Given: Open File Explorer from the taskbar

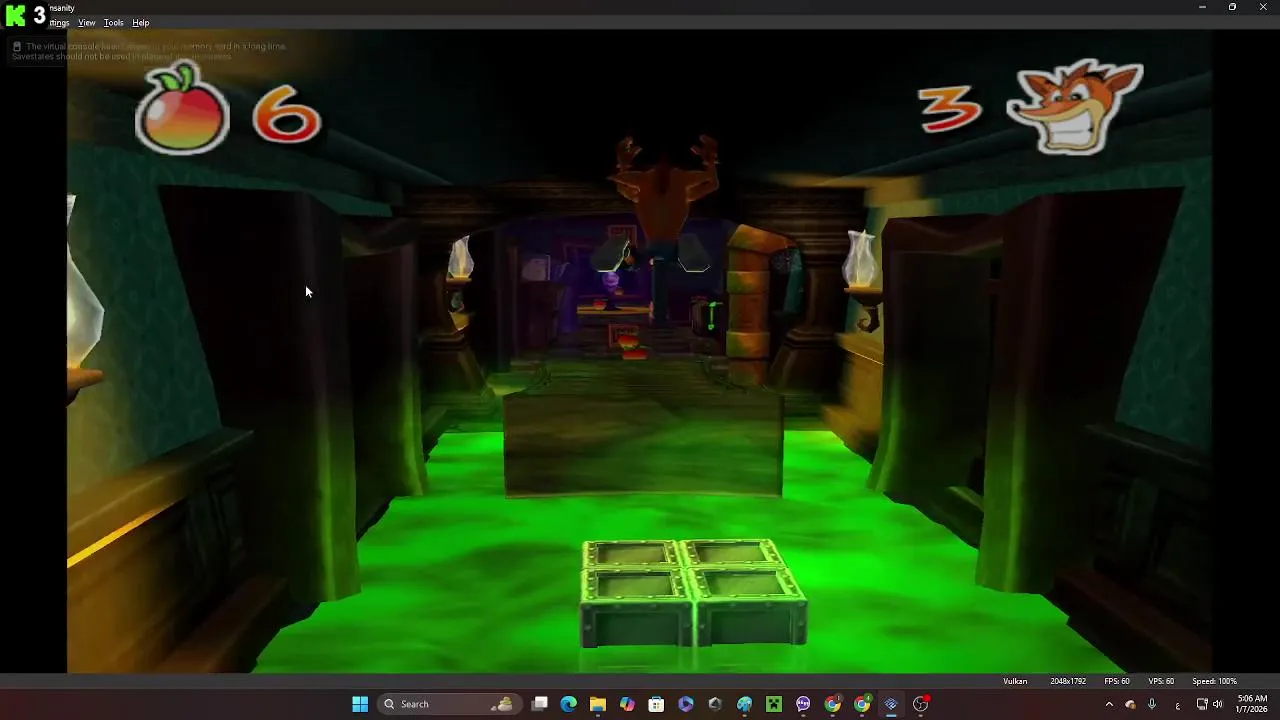Looking at the screenshot, I should pyautogui.click(x=598, y=704).
